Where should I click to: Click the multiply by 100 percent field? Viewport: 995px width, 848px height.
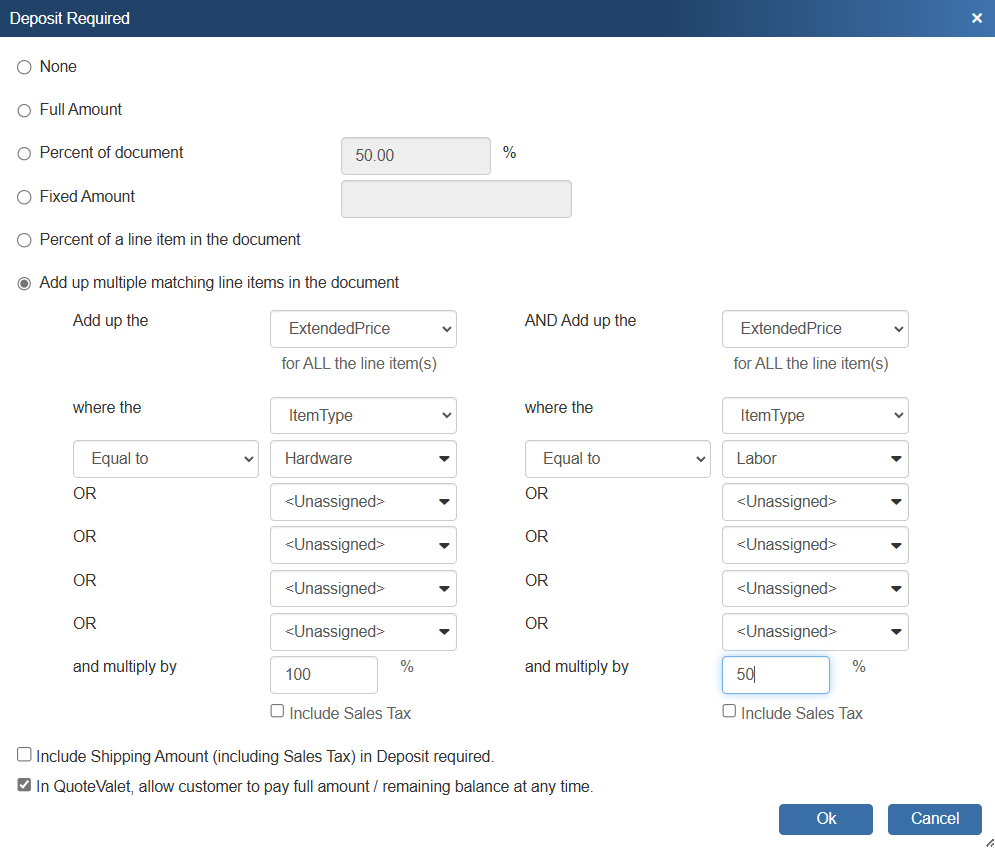(324, 675)
